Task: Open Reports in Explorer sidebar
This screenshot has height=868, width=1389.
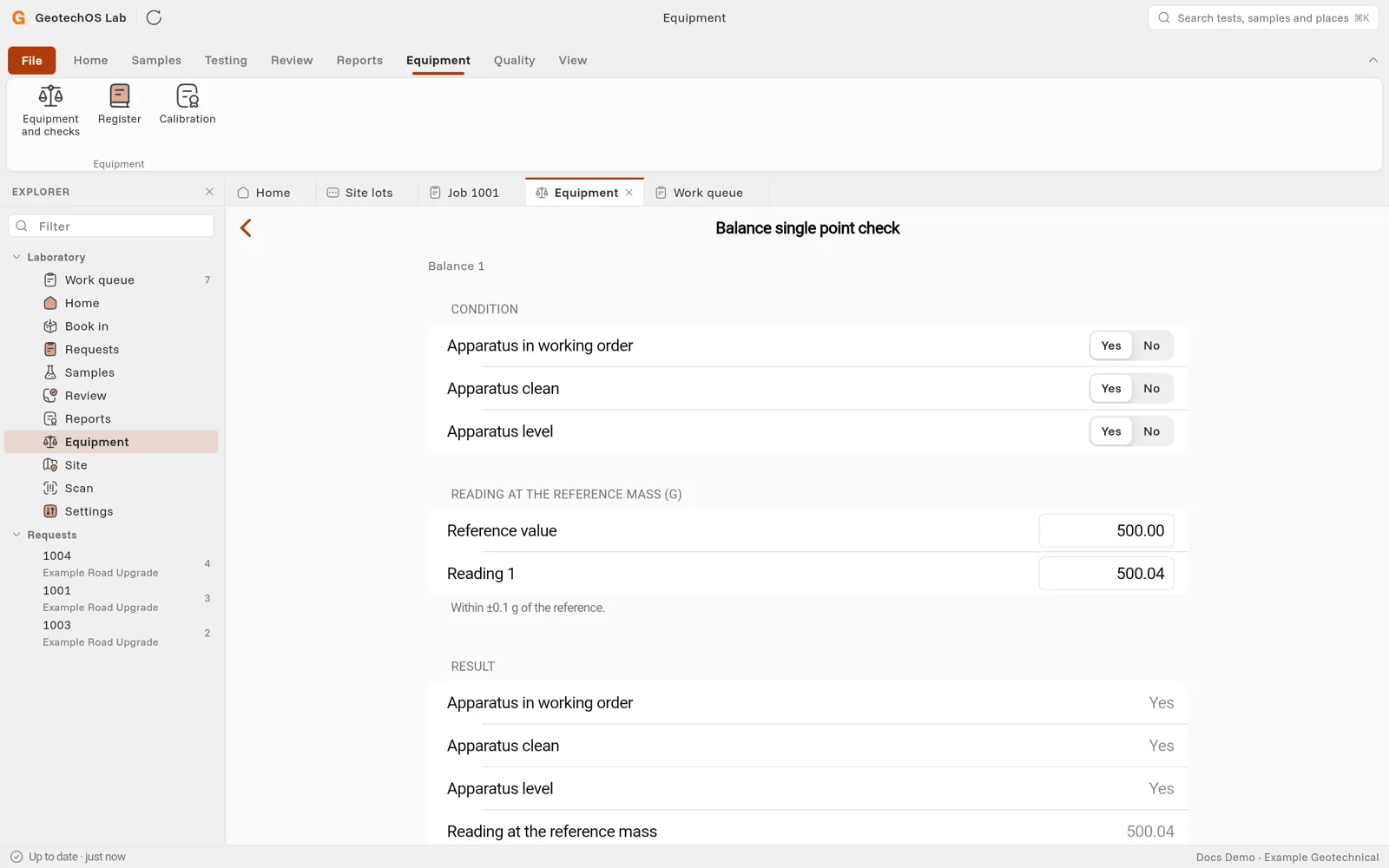Action: click(111, 419)
